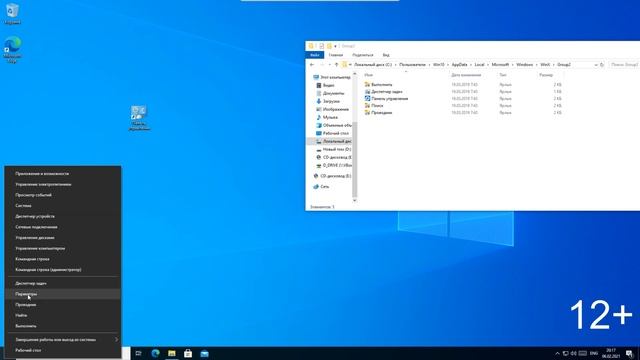Refresh the Explorer folder view
Screen dimensions: 640x360
point(602,65)
